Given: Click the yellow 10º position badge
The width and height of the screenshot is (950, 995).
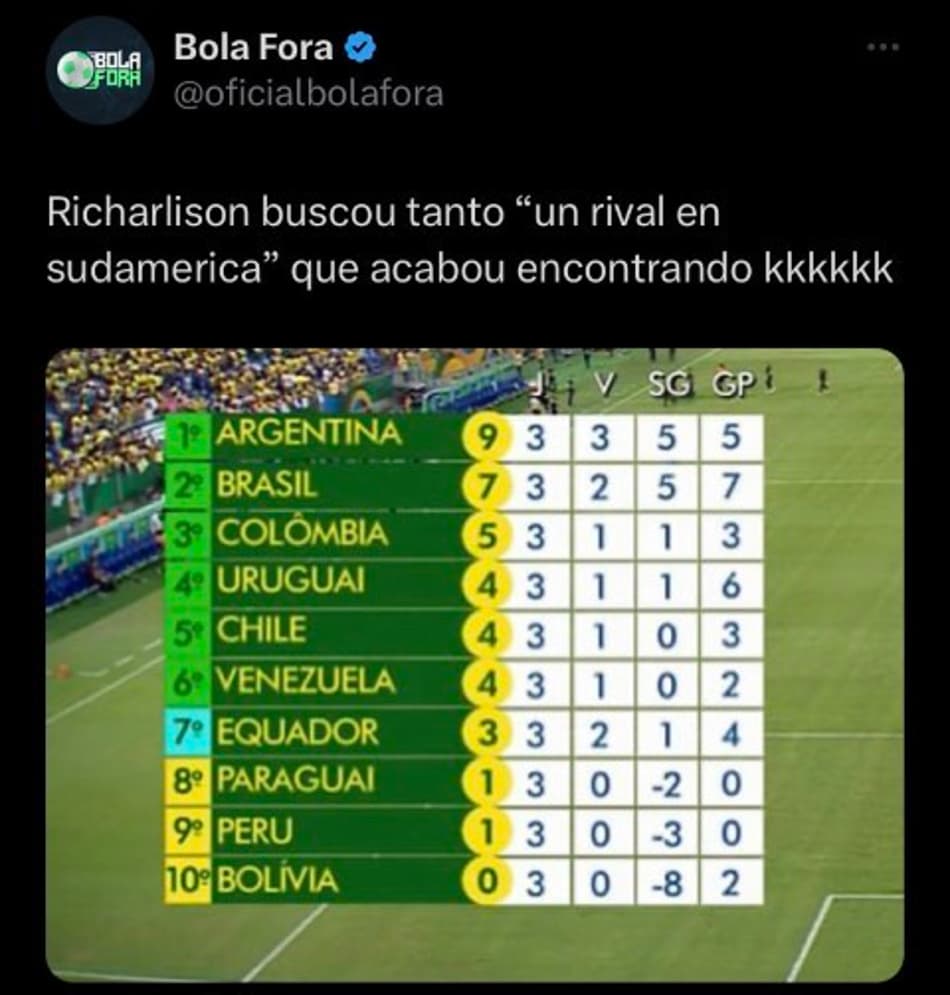Looking at the screenshot, I should click(x=187, y=881).
